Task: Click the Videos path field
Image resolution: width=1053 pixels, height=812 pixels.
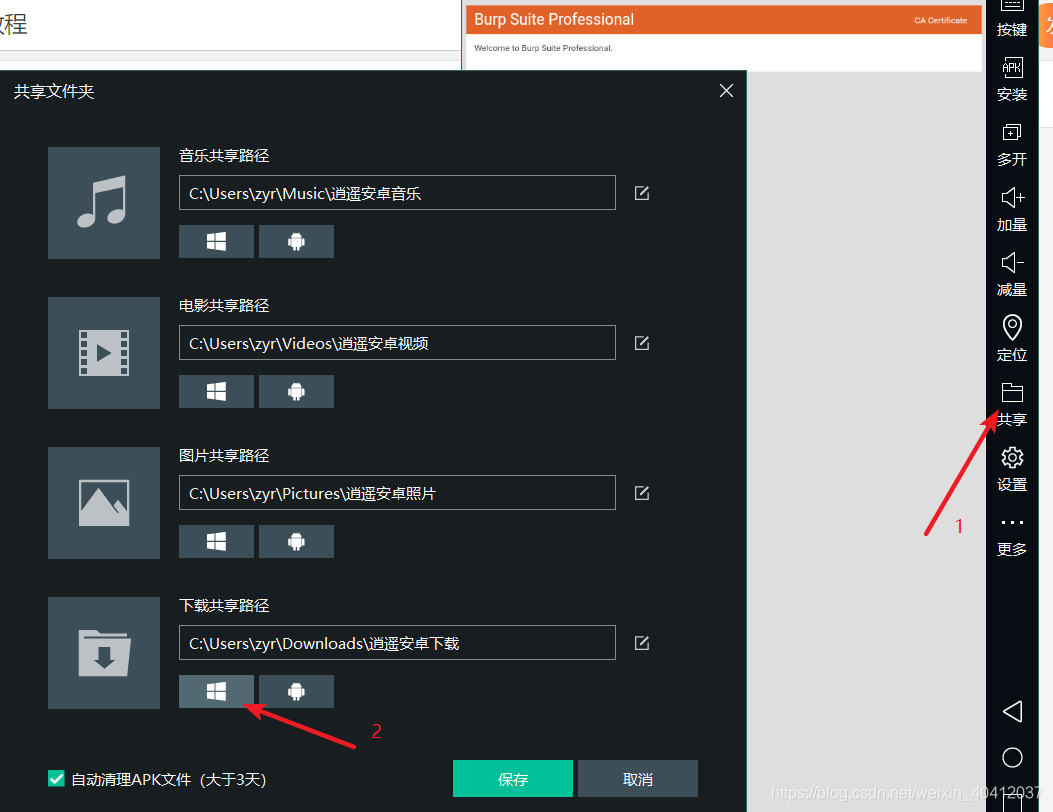Action: coord(397,343)
